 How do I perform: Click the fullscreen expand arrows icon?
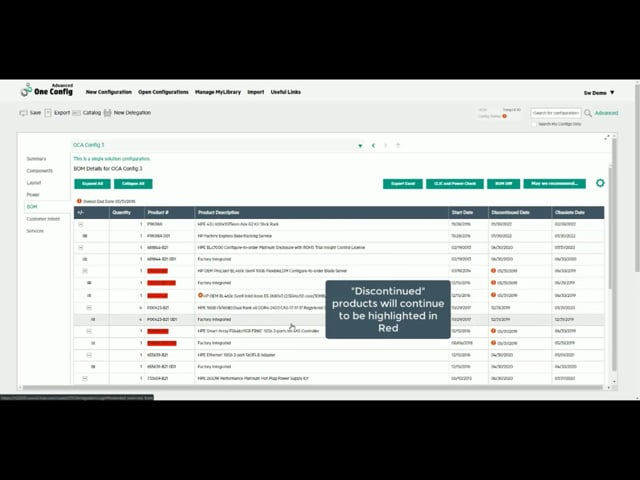[x=607, y=138]
